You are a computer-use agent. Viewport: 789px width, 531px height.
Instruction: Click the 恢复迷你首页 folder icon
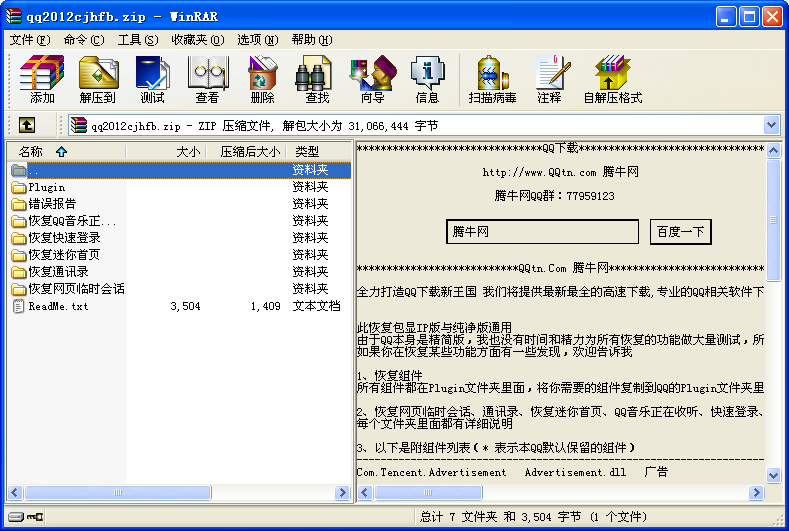pyautogui.click(x=19, y=255)
